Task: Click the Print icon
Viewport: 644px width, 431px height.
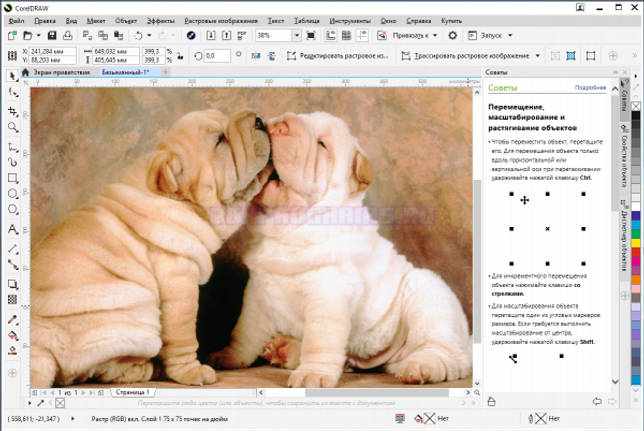Action: [x=67, y=35]
